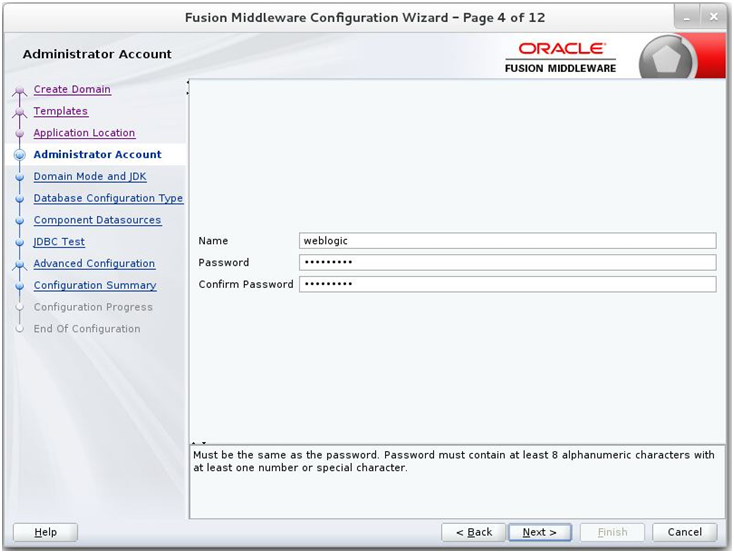Screen dimensions: 734x553
Task: Go to the Templates step
Action: [x=60, y=111]
